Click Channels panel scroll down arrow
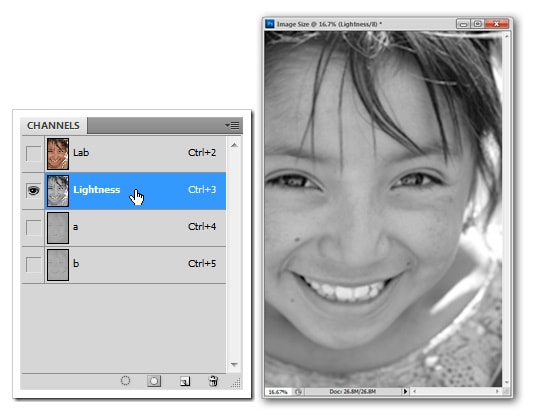 click(x=234, y=364)
